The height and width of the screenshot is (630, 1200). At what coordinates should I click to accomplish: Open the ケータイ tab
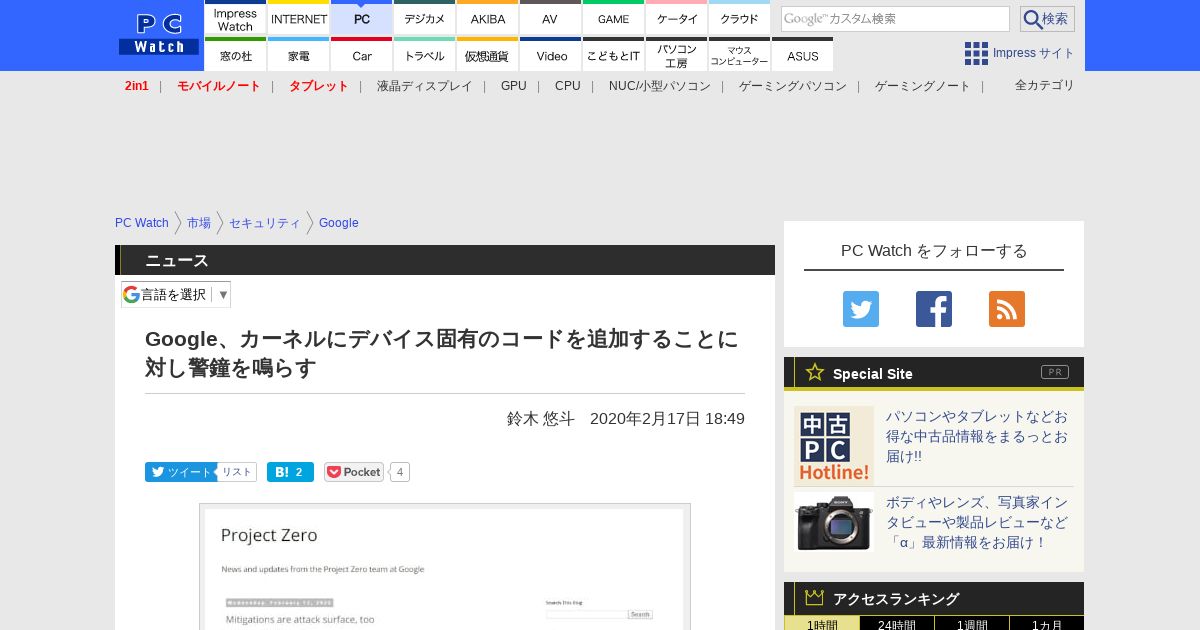pos(677,18)
